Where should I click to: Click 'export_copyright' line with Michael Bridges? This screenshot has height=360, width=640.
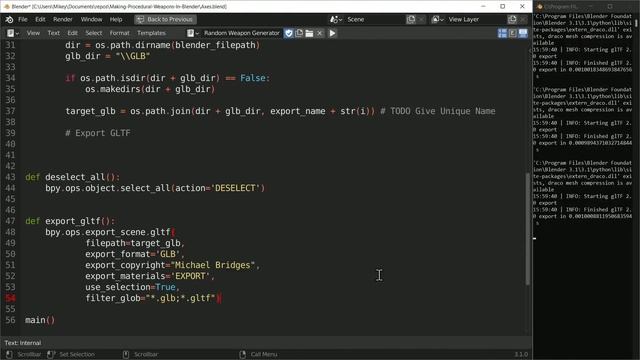pos(173,265)
